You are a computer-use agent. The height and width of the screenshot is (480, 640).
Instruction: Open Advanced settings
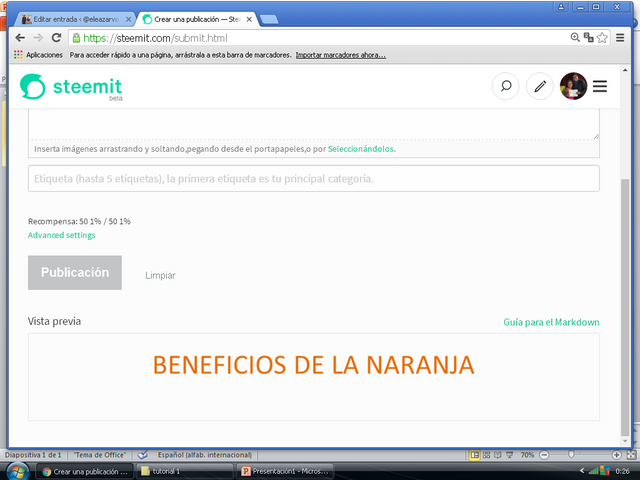(62, 235)
